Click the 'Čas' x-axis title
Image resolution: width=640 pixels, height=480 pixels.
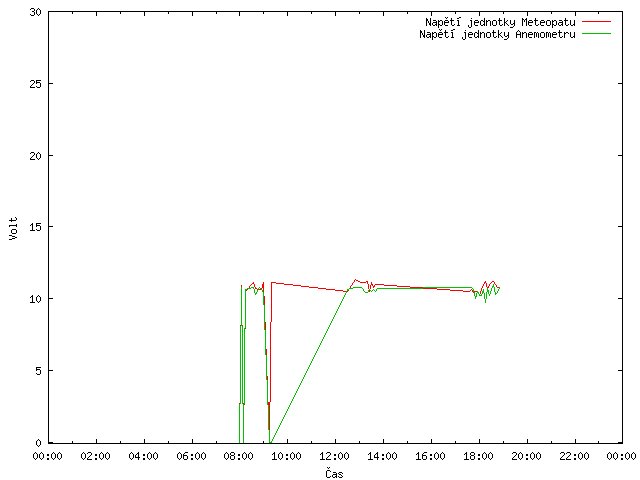coord(334,473)
